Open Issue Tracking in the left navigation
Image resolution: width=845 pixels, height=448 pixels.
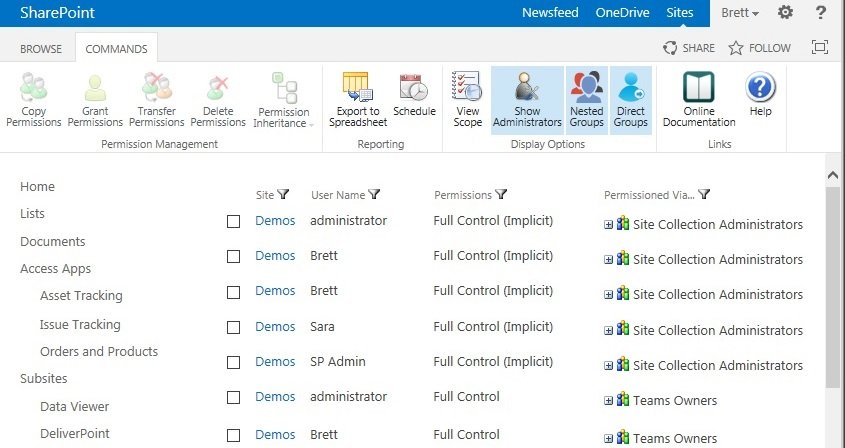80,324
